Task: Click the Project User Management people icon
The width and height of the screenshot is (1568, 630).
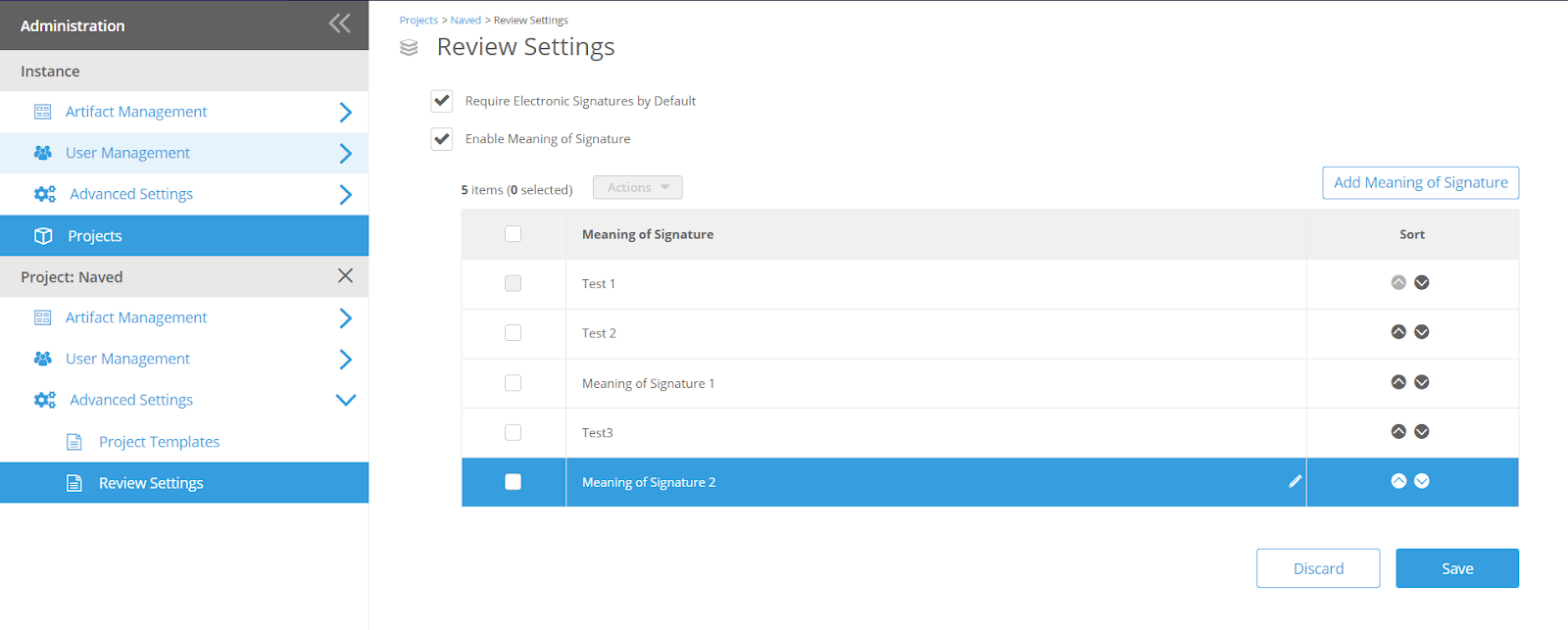Action: click(x=43, y=359)
